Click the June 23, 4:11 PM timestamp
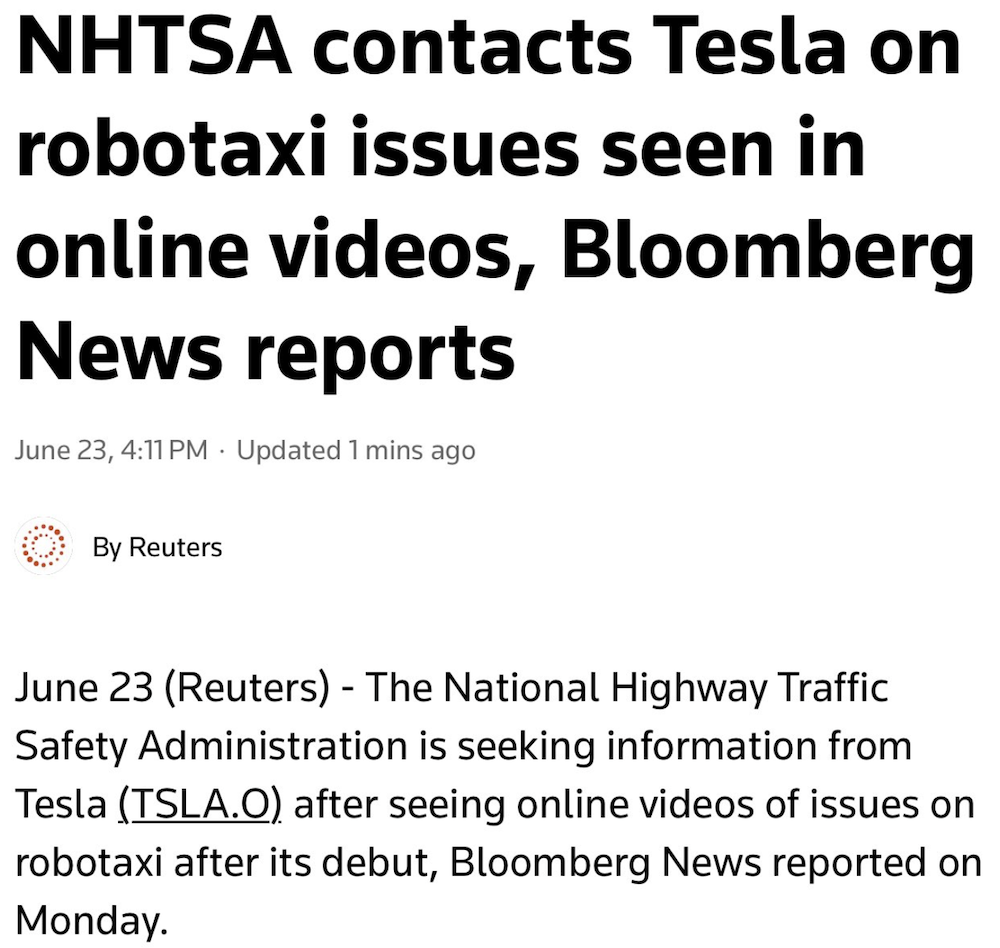The height and width of the screenshot is (948, 1000). click(x=112, y=451)
